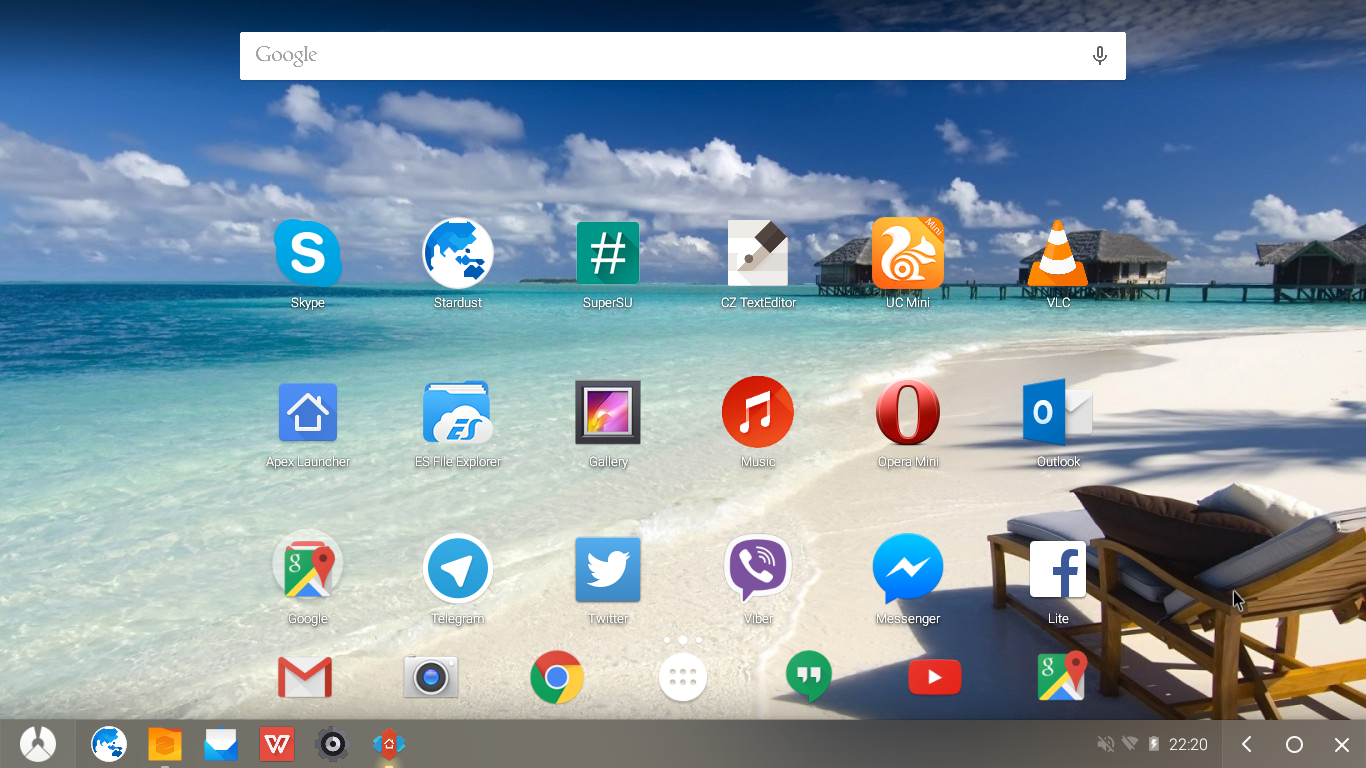Start voice search with the microphone icon
1366x768 pixels.
tap(1100, 56)
